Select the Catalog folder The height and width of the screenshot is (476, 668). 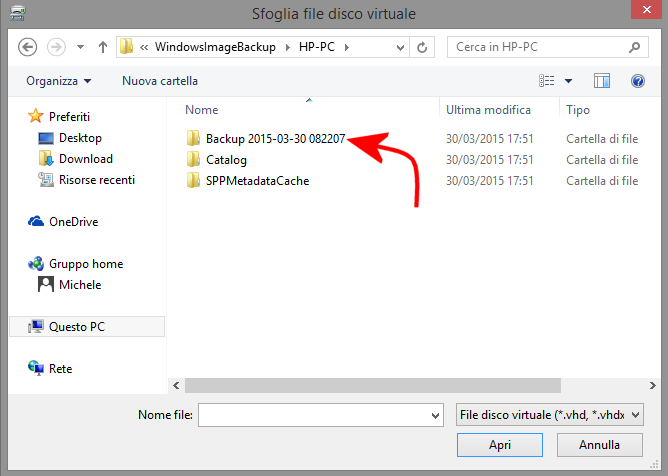226,160
